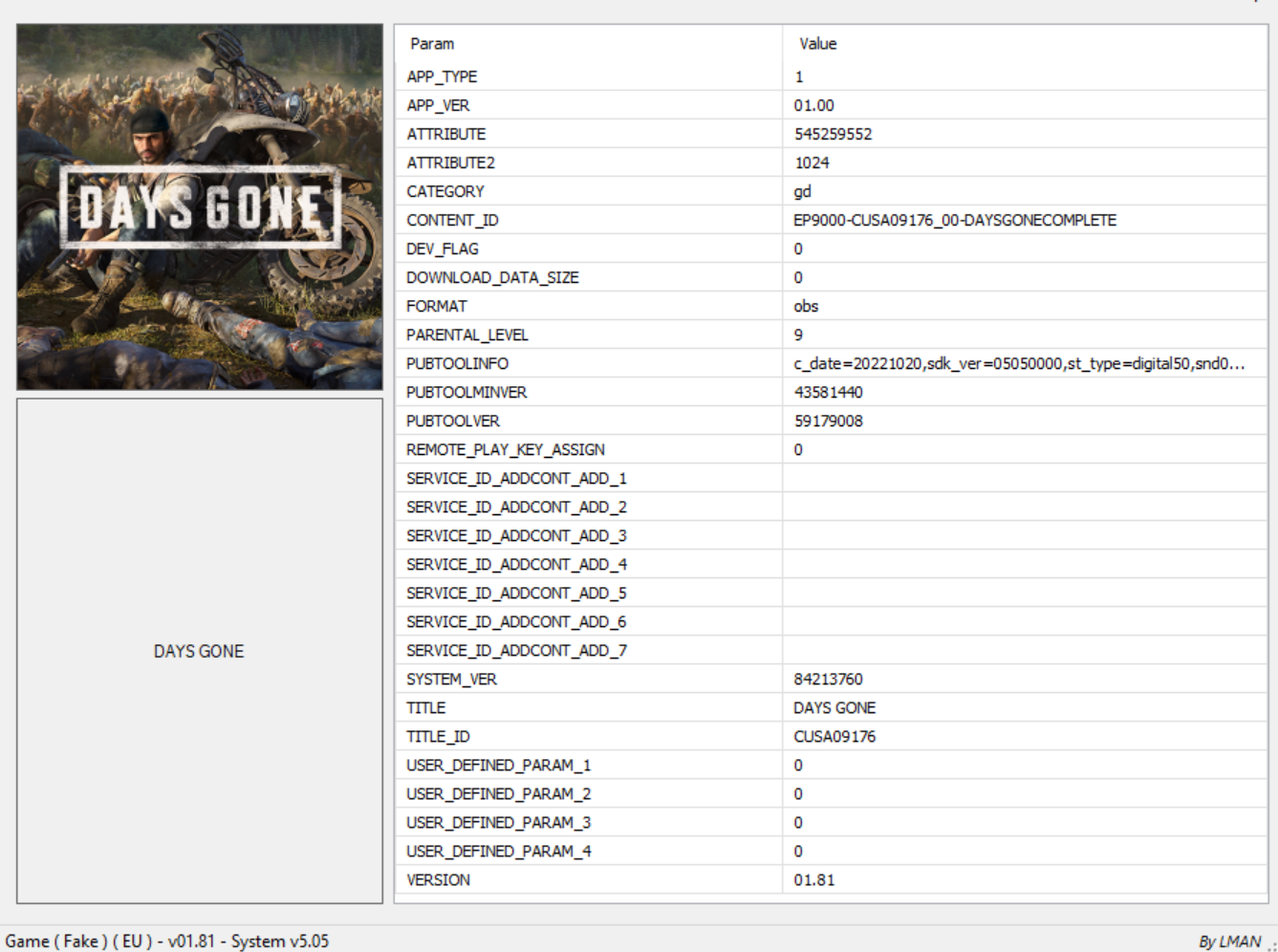Click the PUBTOOLINFO value starting with c_date

point(1018,363)
